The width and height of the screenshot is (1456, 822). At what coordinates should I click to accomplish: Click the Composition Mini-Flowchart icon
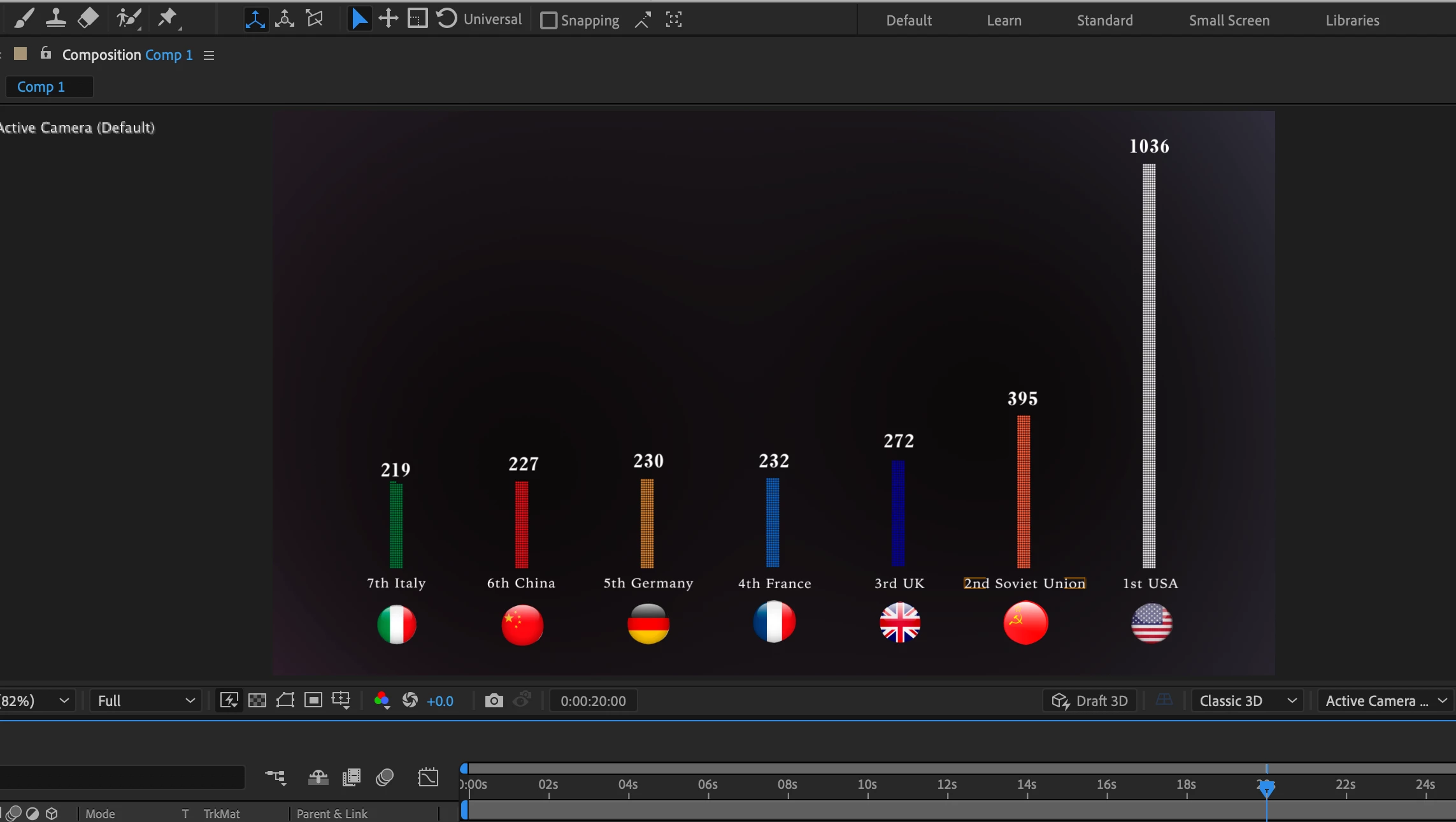point(275,777)
